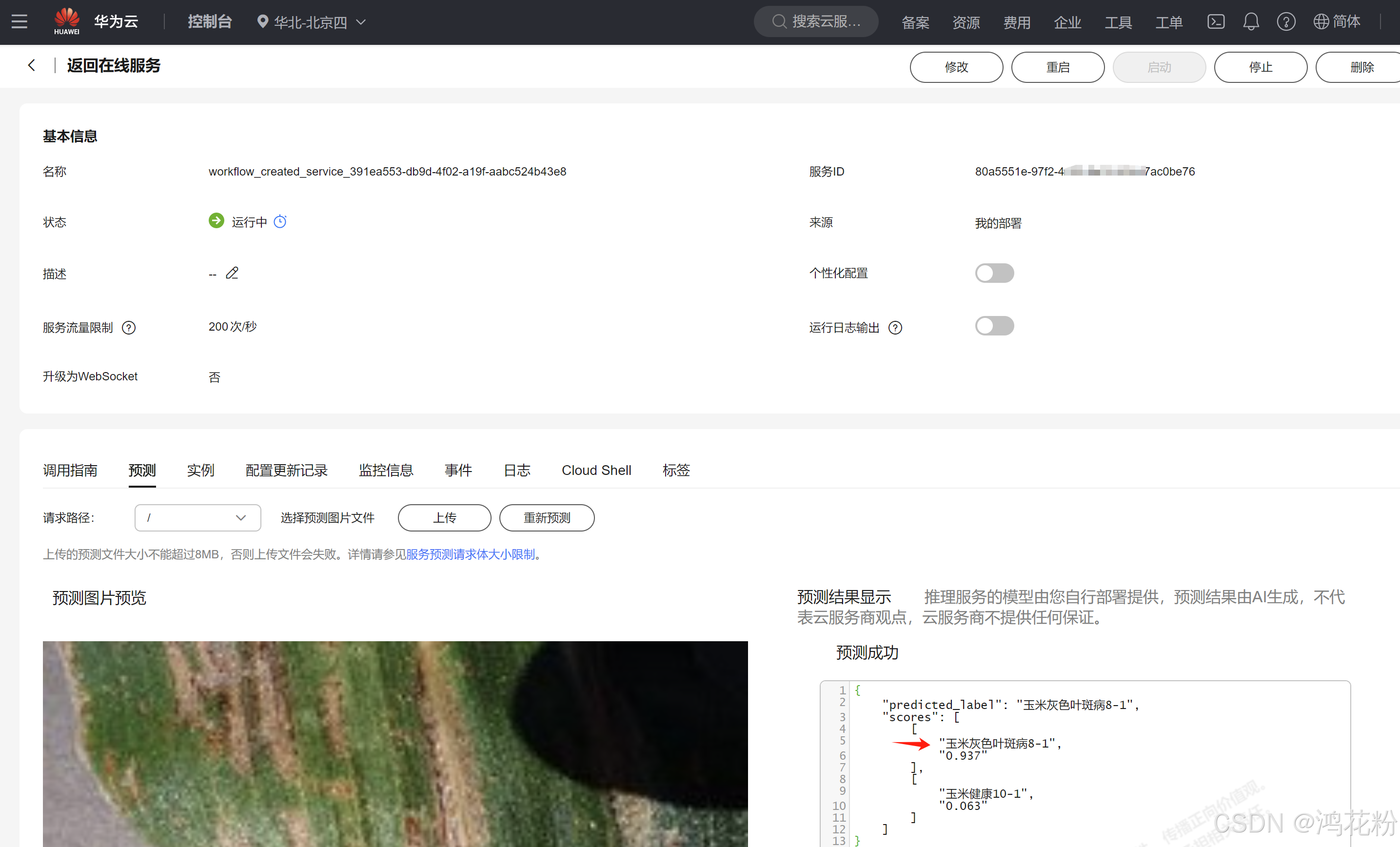The image size is (1400, 847).
Task: Click the help question mark in header
Action: coord(1286,21)
